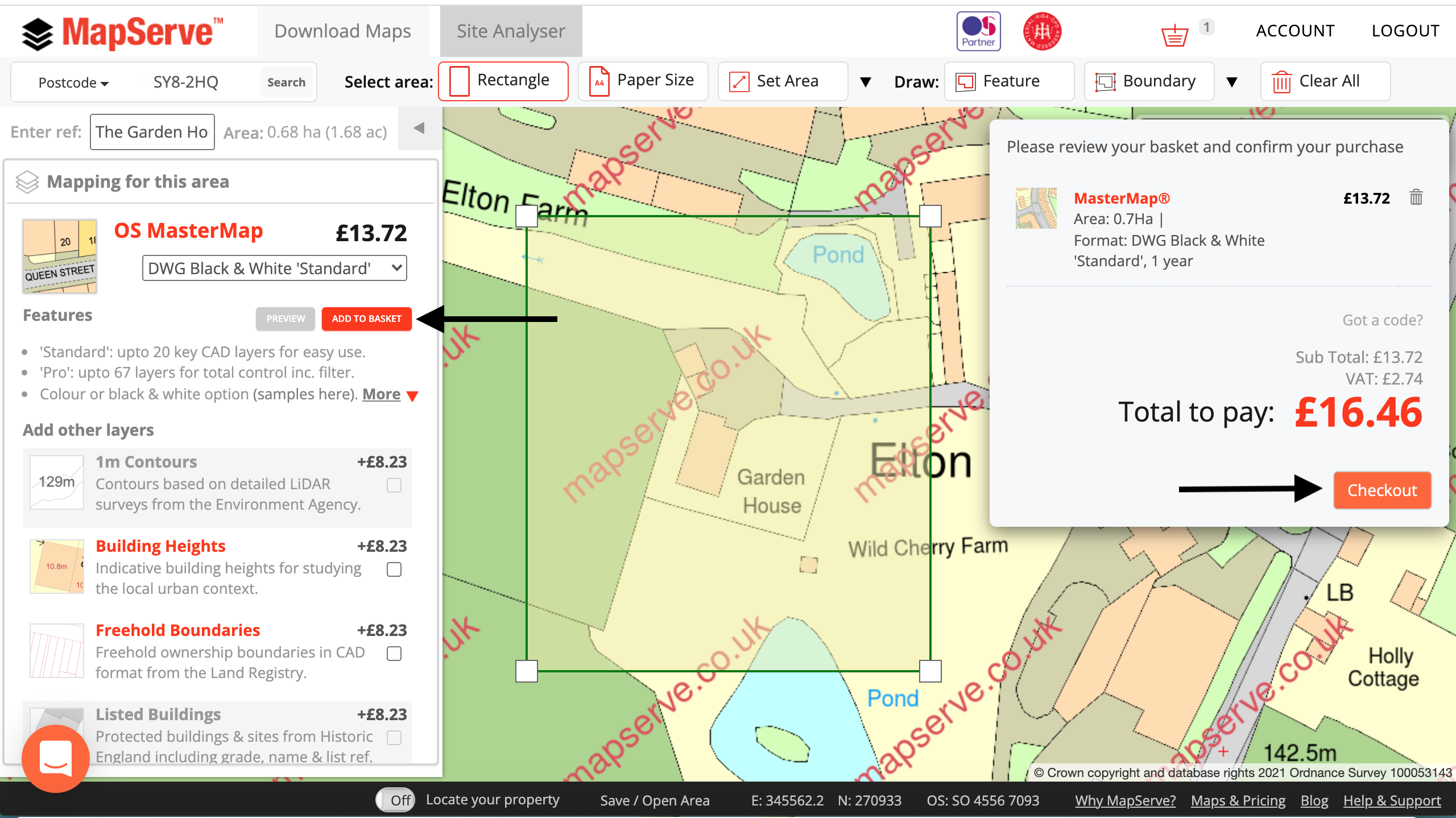Expand the More features red arrow
1456x818 pixels.
coord(413,396)
